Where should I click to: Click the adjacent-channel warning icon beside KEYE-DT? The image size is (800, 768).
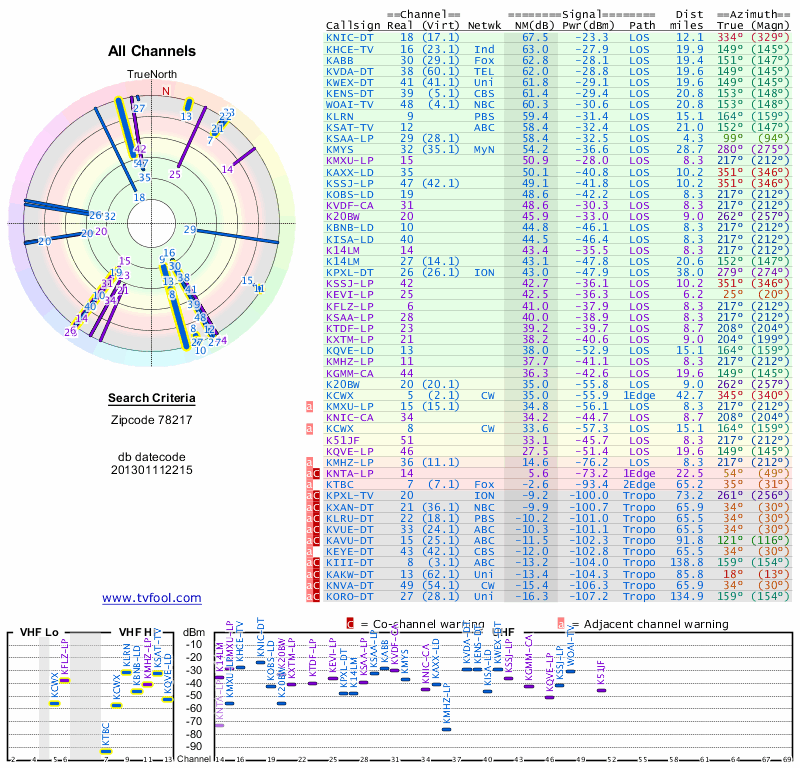[310, 550]
